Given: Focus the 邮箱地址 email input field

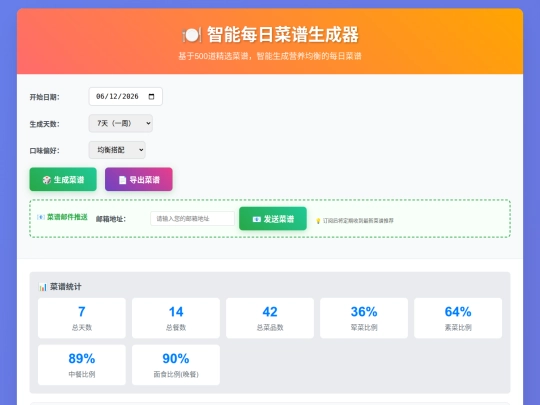Looking at the screenshot, I should coord(193,219).
